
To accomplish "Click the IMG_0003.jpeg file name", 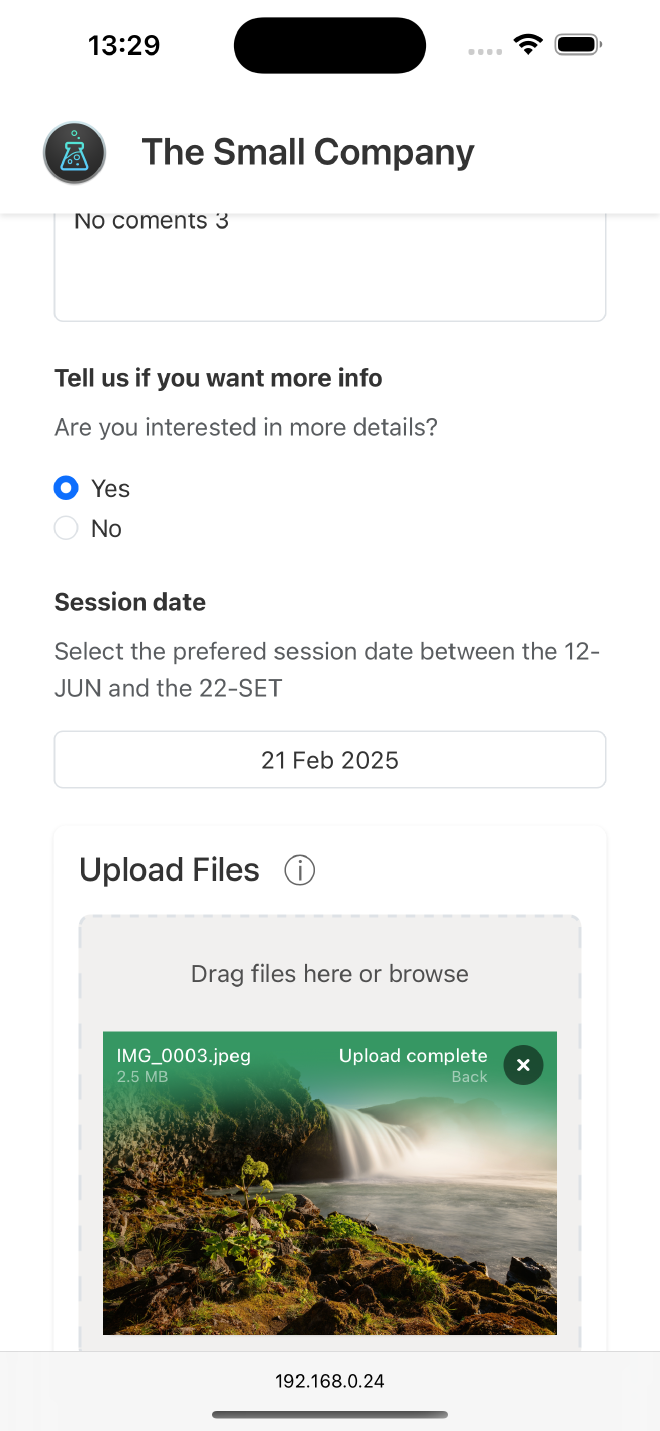I will pyautogui.click(x=183, y=1056).
